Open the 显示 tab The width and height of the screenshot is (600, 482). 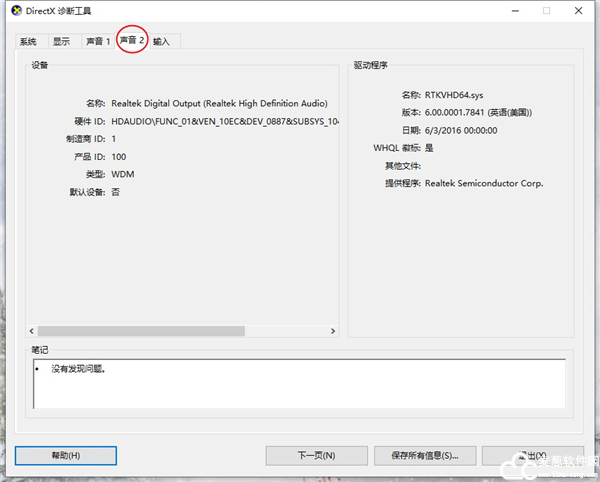point(62,41)
